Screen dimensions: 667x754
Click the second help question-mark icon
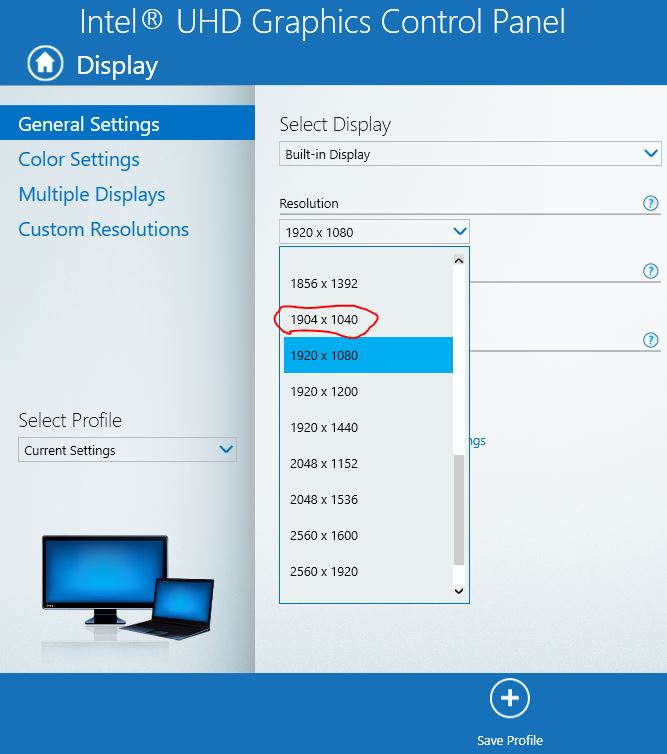pyautogui.click(x=650, y=271)
